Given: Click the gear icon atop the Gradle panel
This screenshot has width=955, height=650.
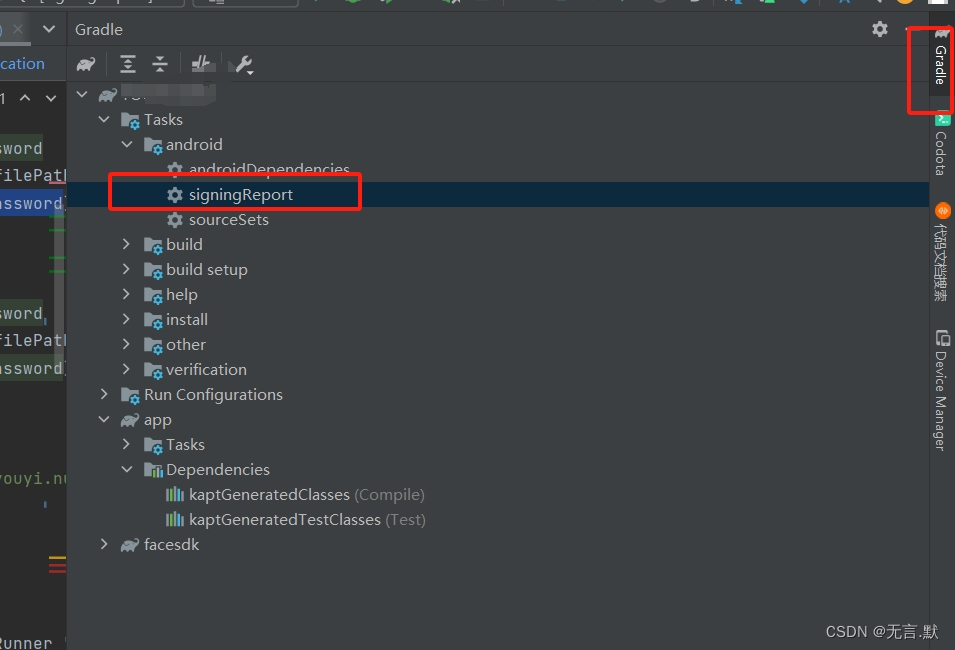Looking at the screenshot, I should point(879,29).
